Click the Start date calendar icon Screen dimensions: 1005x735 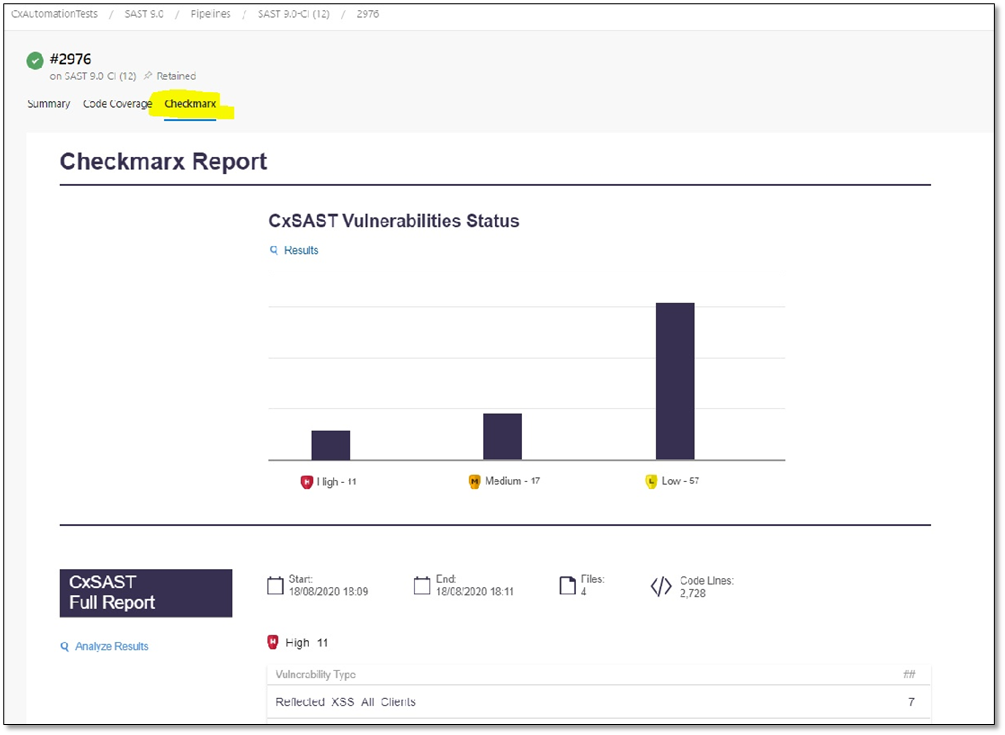pyautogui.click(x=275, y=586)
